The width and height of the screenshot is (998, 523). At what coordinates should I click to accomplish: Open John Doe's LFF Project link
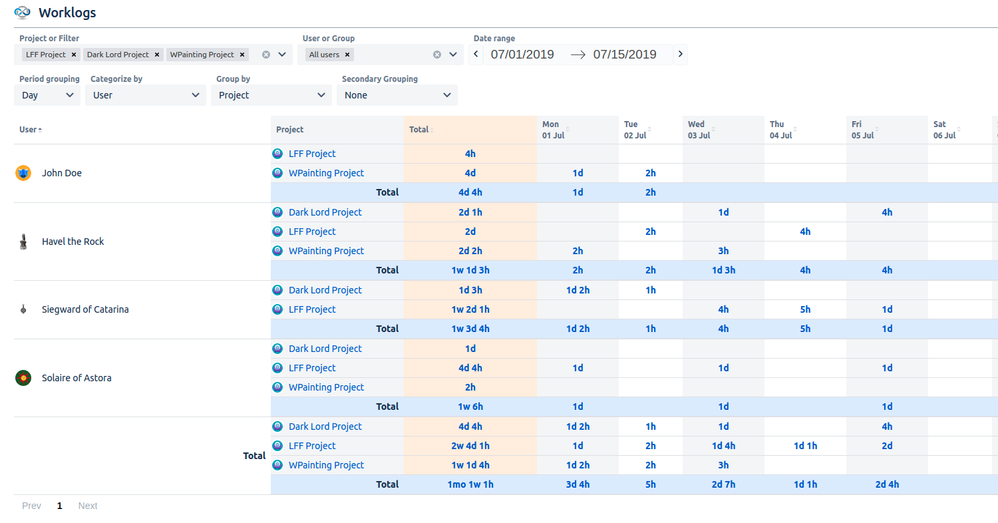click(312, 154)
